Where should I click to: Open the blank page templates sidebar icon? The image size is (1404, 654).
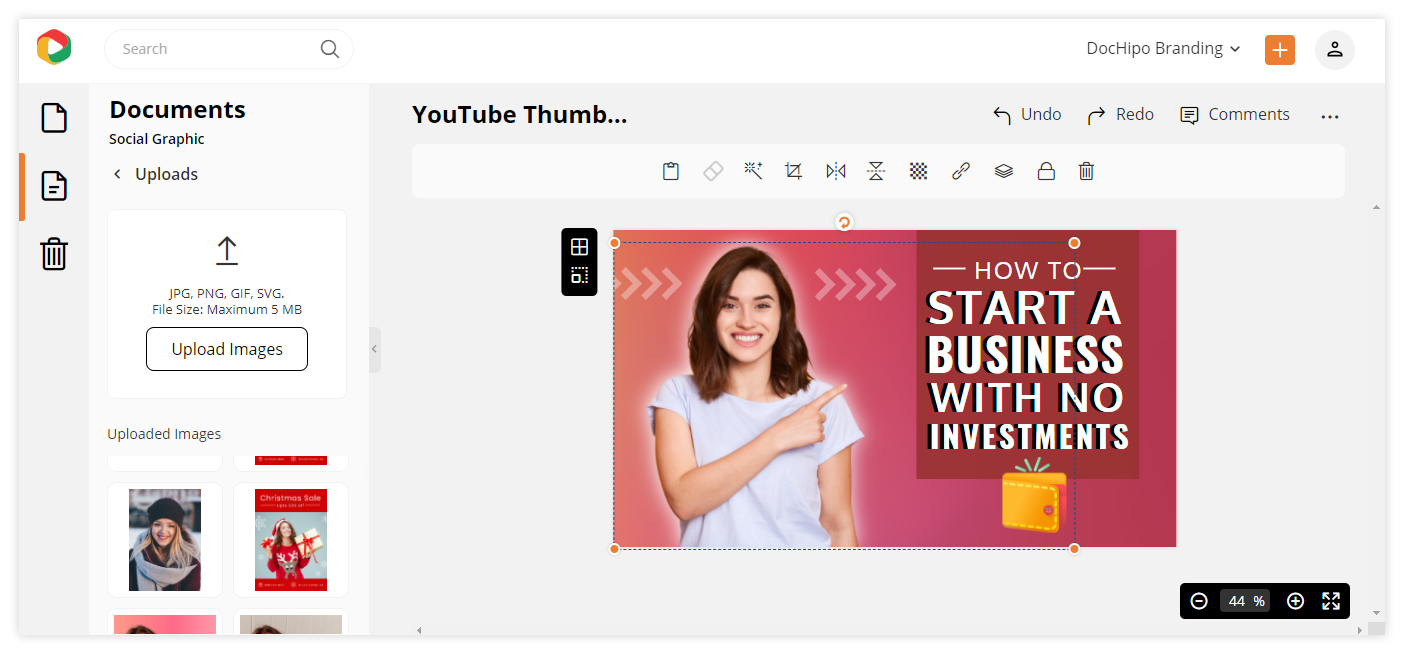coord(54,118)
